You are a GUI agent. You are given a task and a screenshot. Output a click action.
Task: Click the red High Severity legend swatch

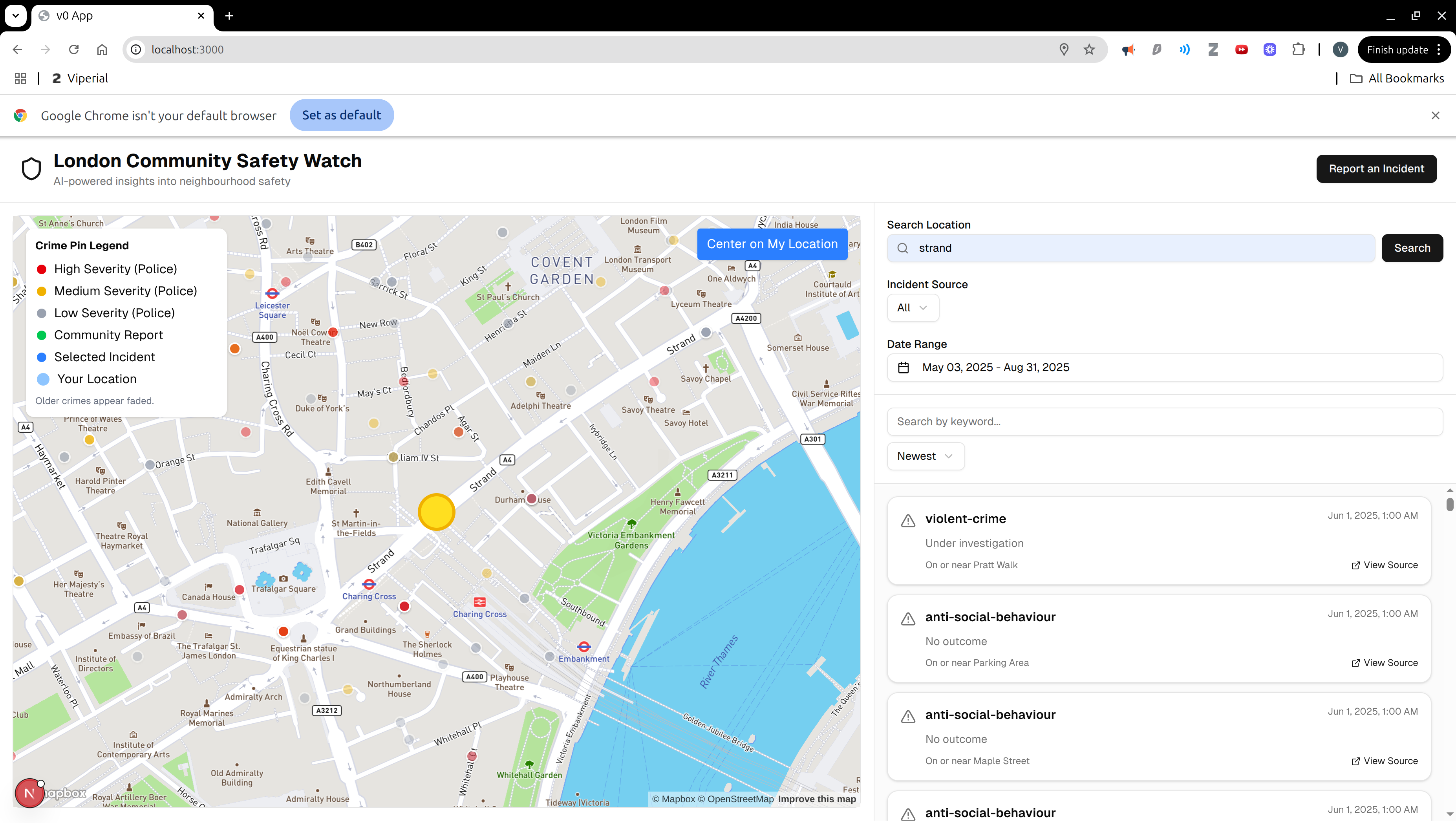(x=41, y=269)
